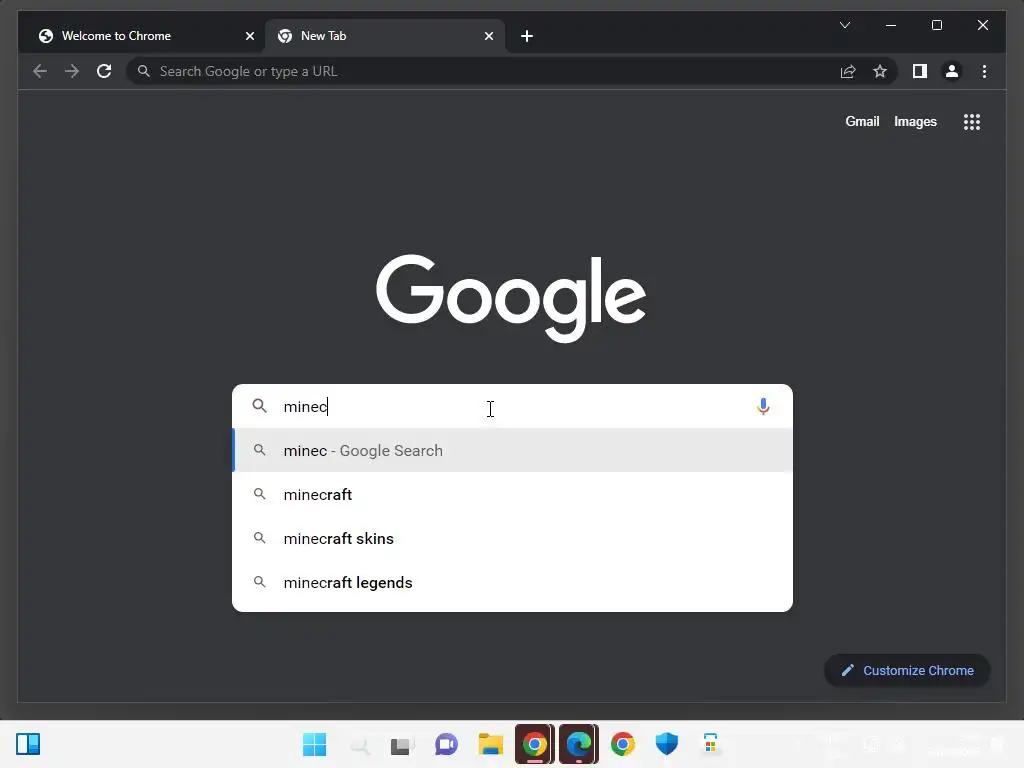The image size is (1024, 768).
Task: Open Chrome's three-dot menu
Action: [984, 71]
